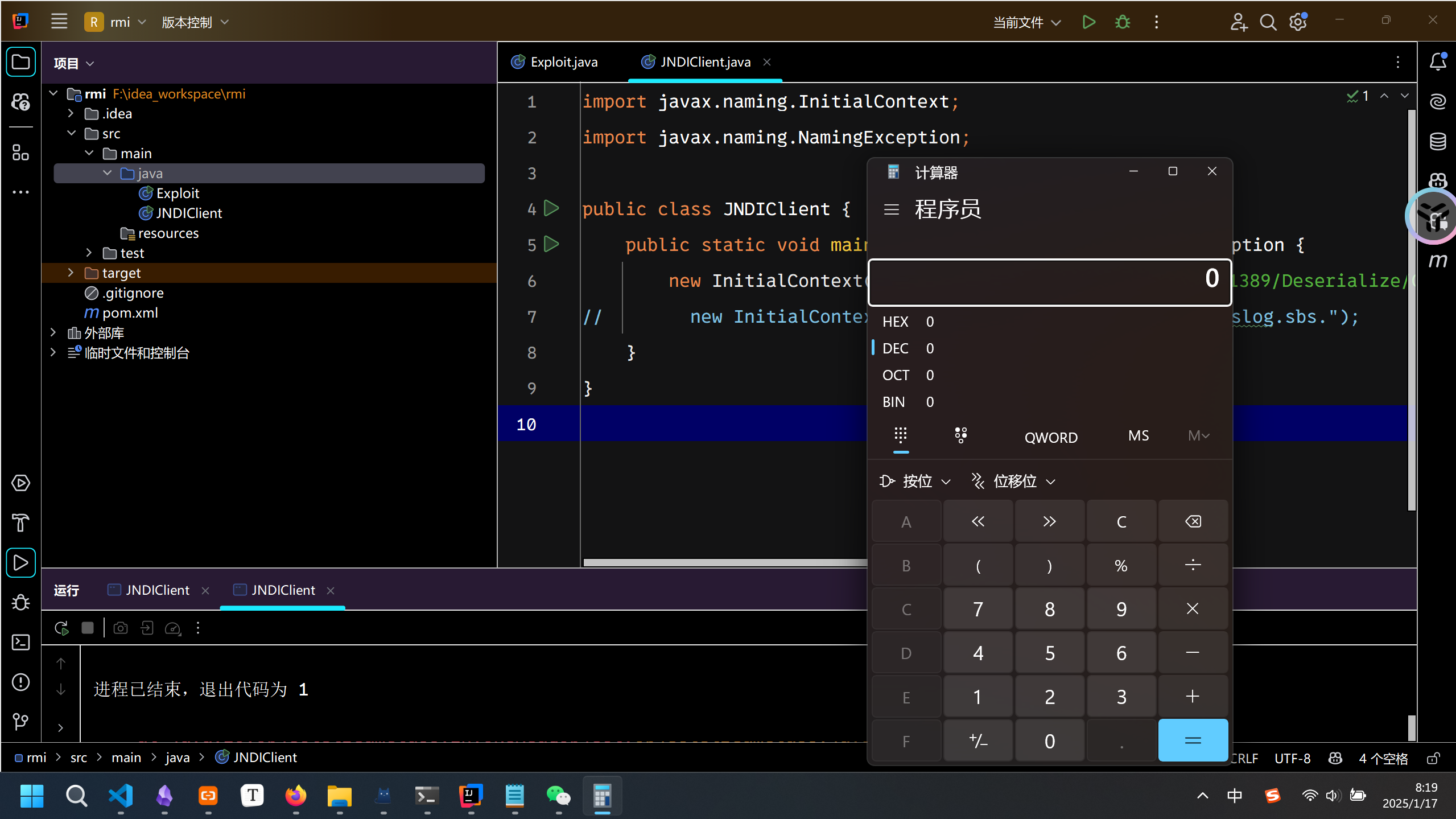Image resolution: width=1456 pixels, height=819 pixels.
Task: Click run gutter icon on line 4
Action: pos(551,208)
